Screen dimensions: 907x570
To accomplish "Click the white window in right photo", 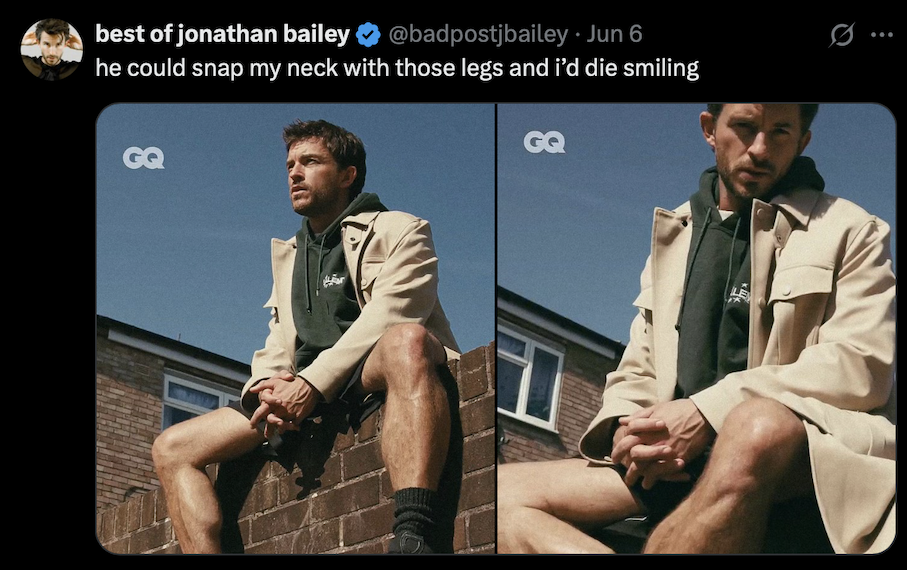I will 530,375.
